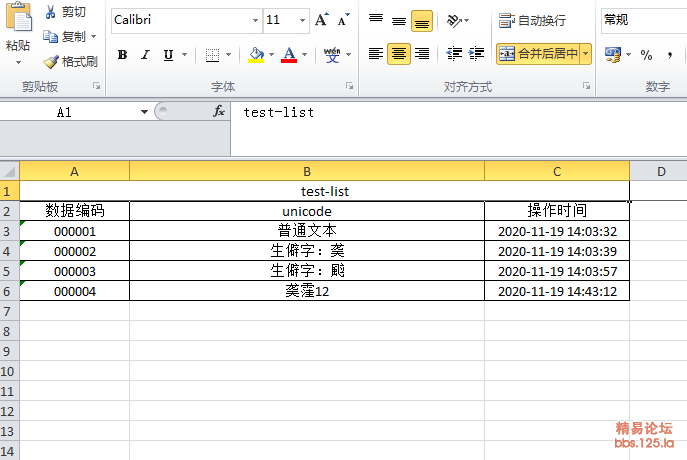The width and height of the screenshot is (687, 460).
Task: Open the Calibri font name dropdown
Action: coord(254,20)
